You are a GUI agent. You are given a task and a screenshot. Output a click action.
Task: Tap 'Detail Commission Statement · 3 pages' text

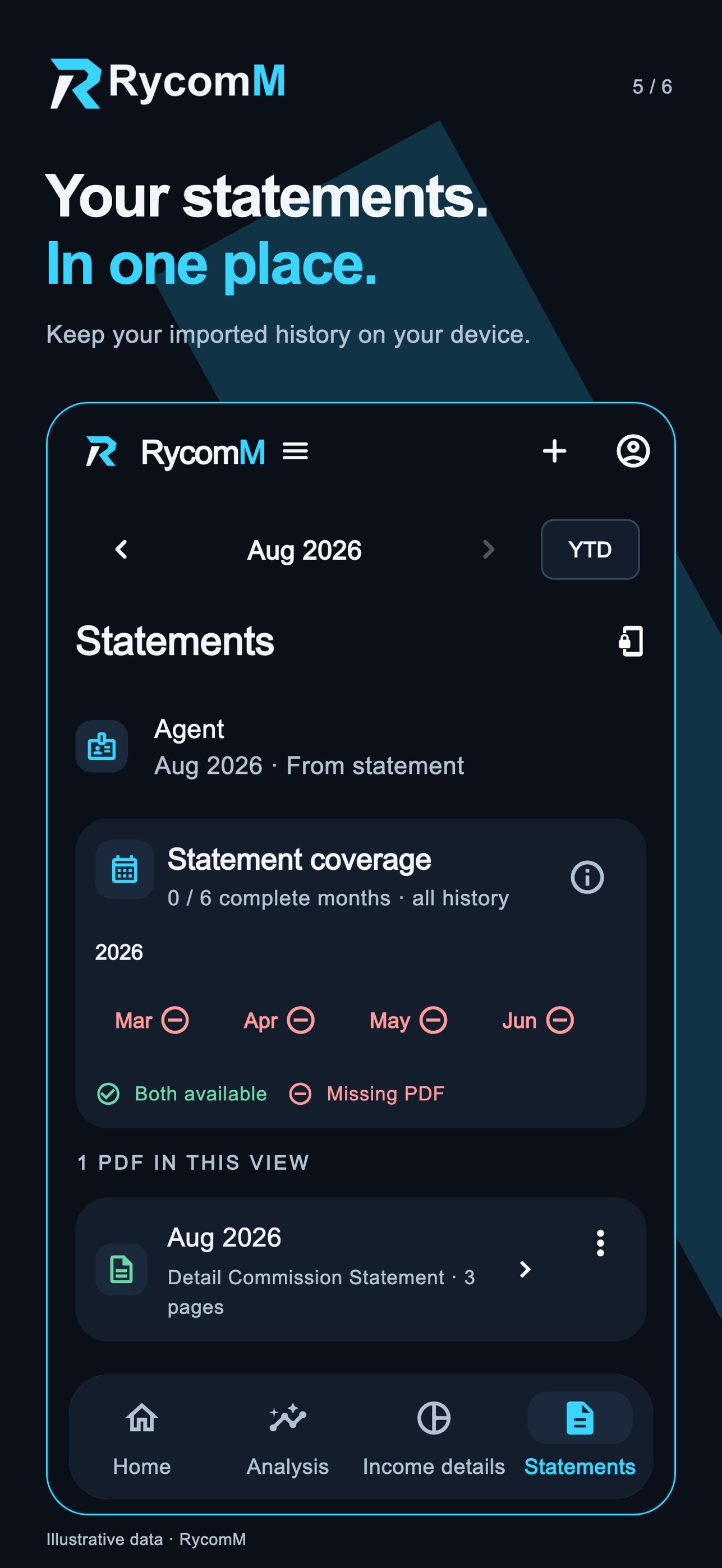[321, 1292]
